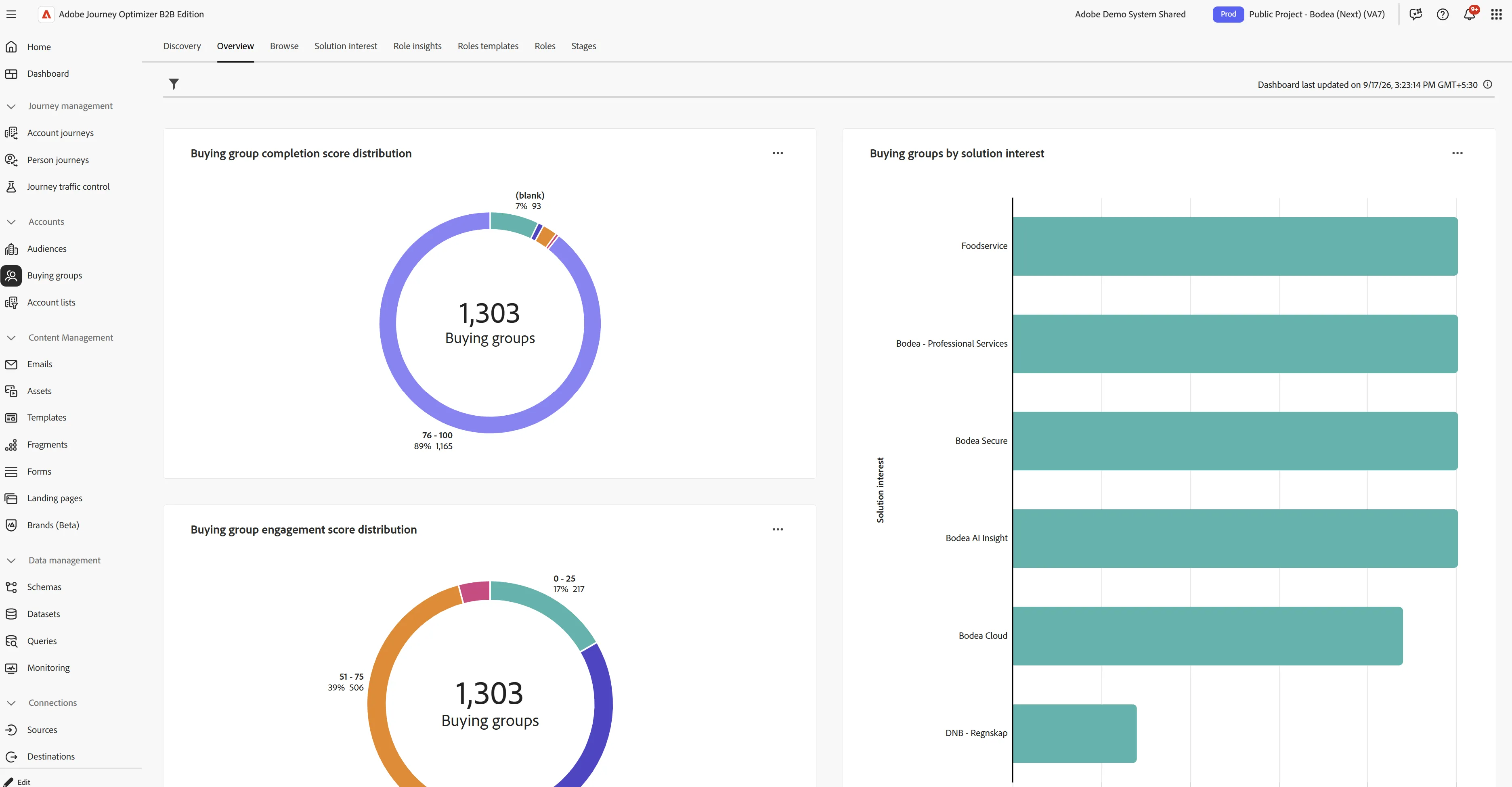Open completion score distribution options menu
Image resolution: width=1512 pixels, height=787 pixels.
tap(778, 153)
